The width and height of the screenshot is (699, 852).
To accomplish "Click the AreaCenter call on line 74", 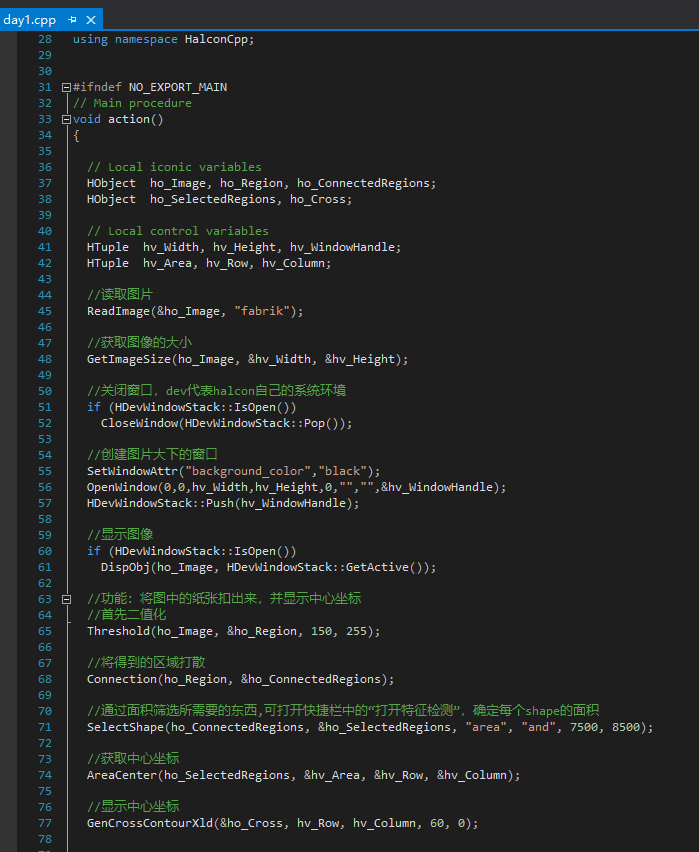I will (x=120, y=775).
